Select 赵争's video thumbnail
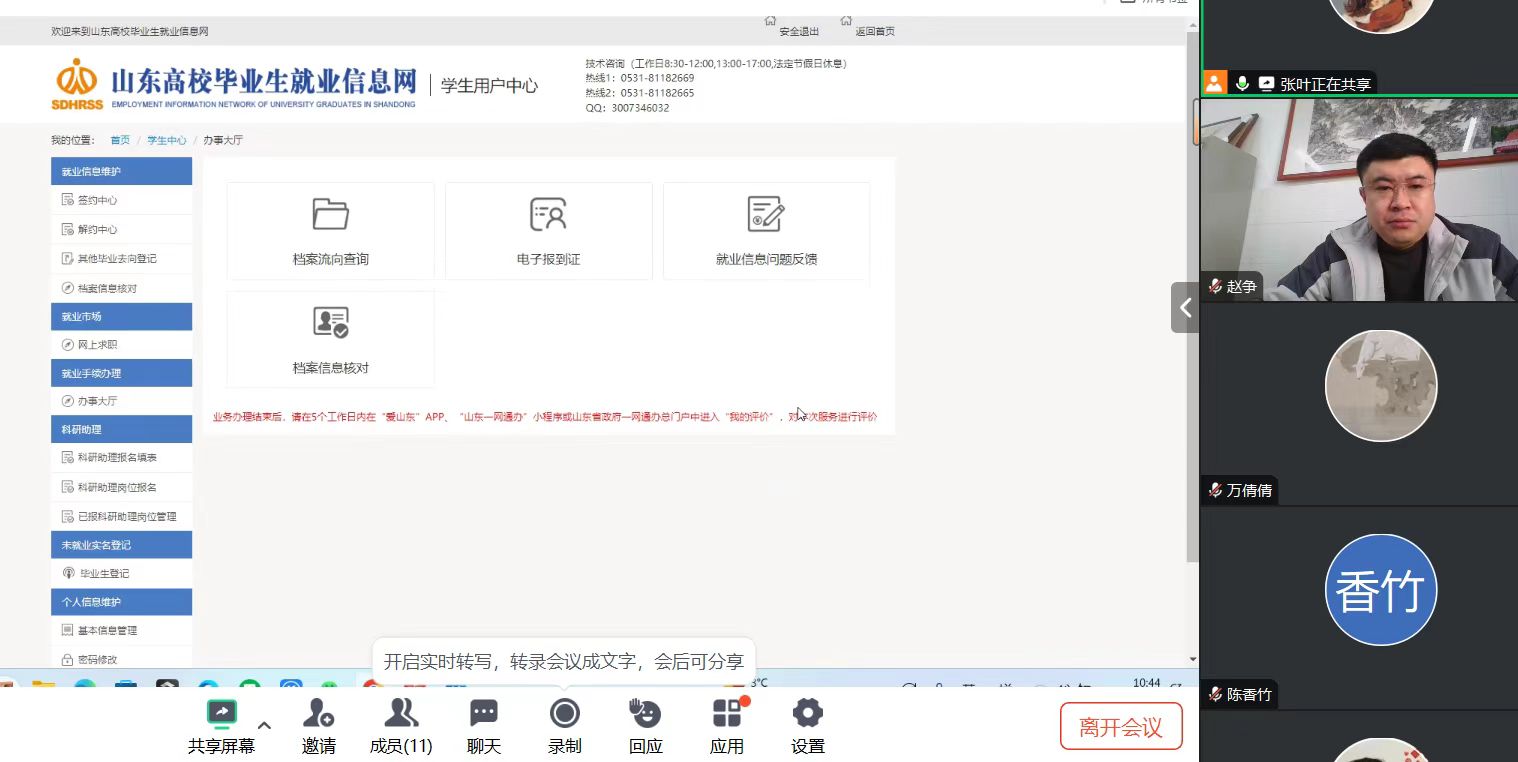The width and height of the screenshot is (1518, 762). pyautogui.click(x=1359, y=199)
